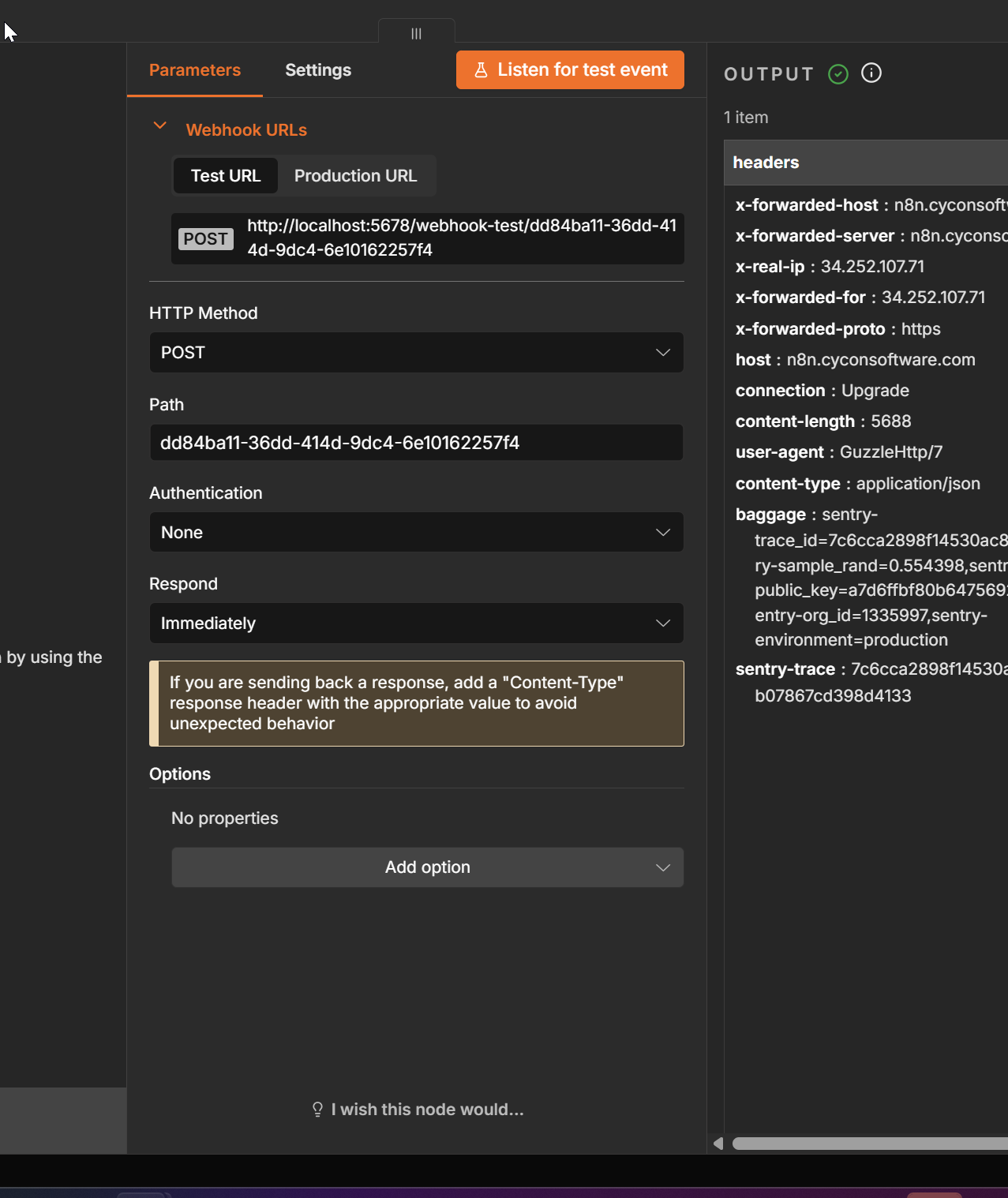This screenshot has width=1008, height=1198.
Task: Click the host n8n.cyconsoftware.com row
Action: click(x=855, y=360)
